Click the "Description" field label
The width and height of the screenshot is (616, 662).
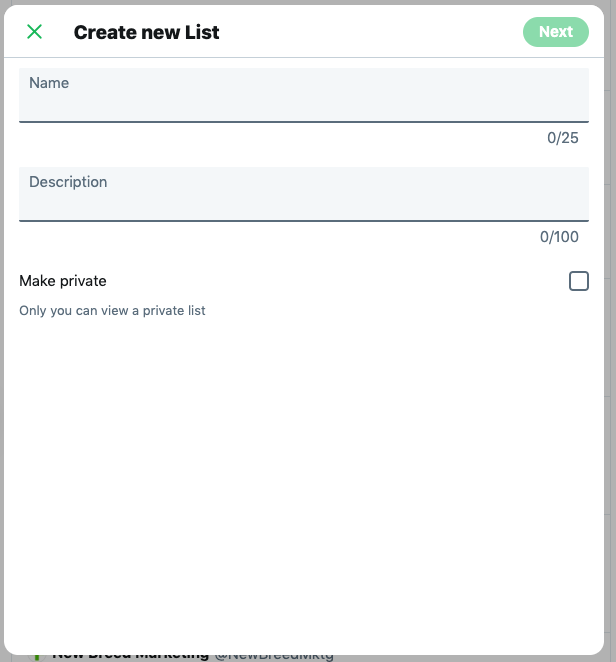(68, 182)
